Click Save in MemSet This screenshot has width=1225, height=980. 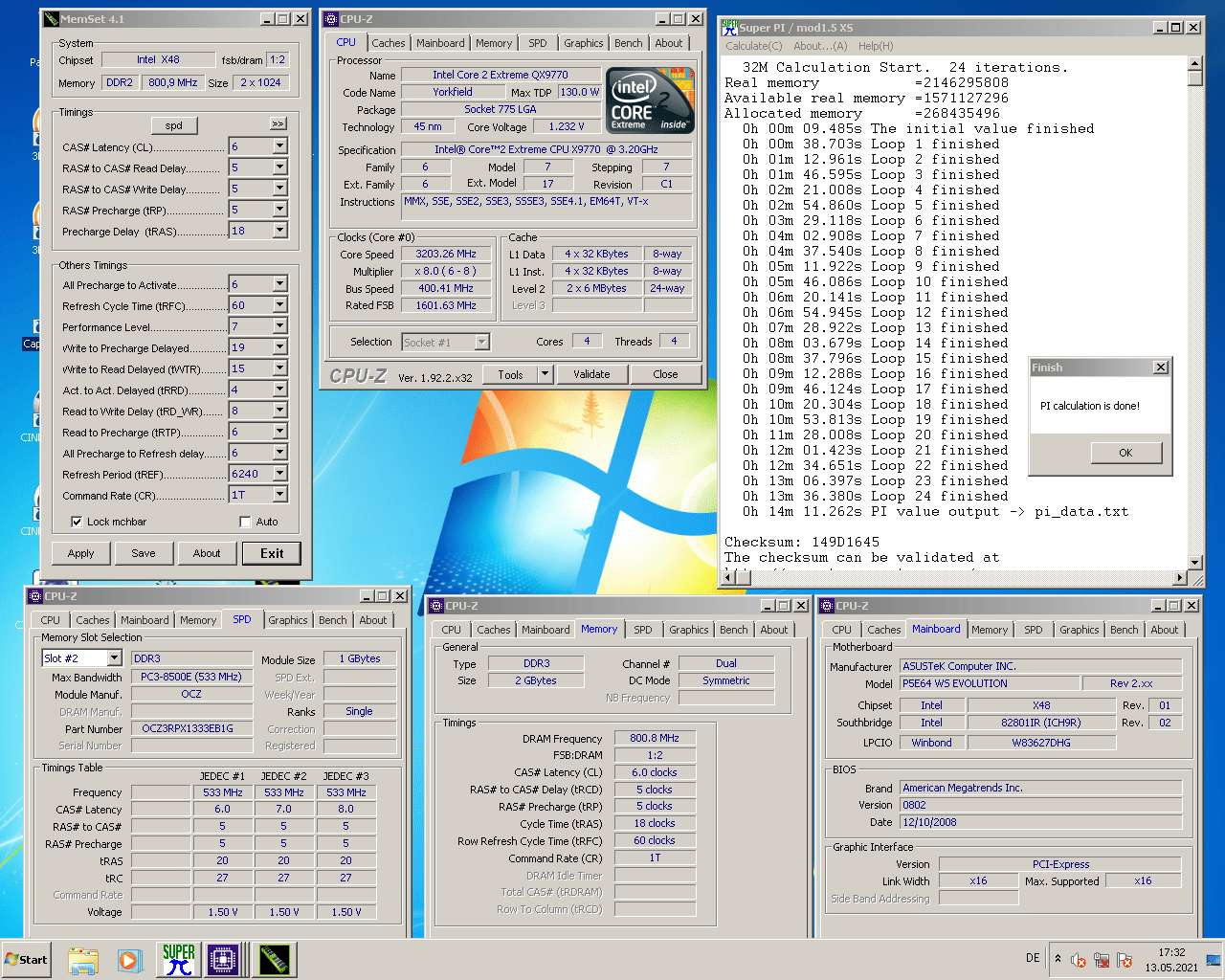pyautogui.click(x=144, y=553)
